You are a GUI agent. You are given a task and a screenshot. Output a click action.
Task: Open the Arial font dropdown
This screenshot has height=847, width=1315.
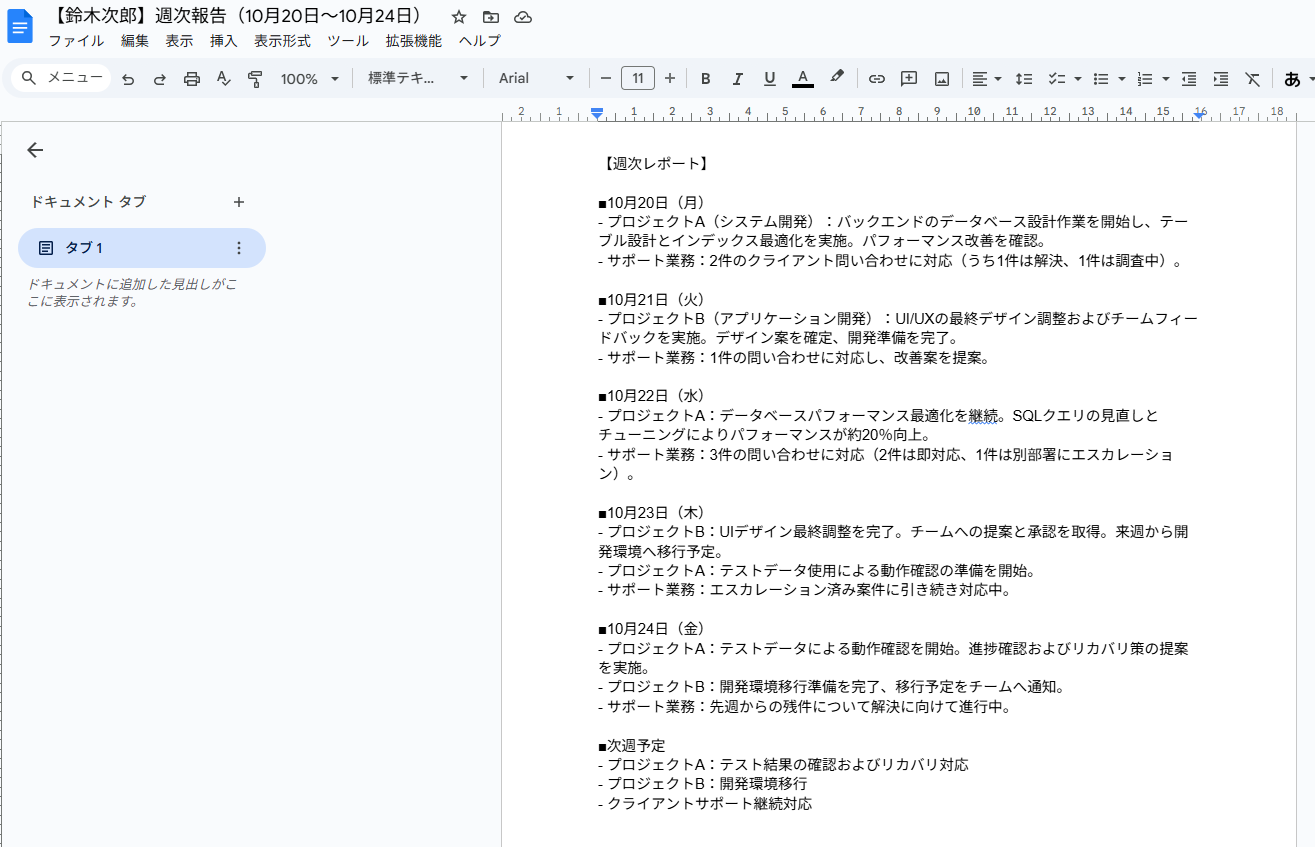[537, 79]
